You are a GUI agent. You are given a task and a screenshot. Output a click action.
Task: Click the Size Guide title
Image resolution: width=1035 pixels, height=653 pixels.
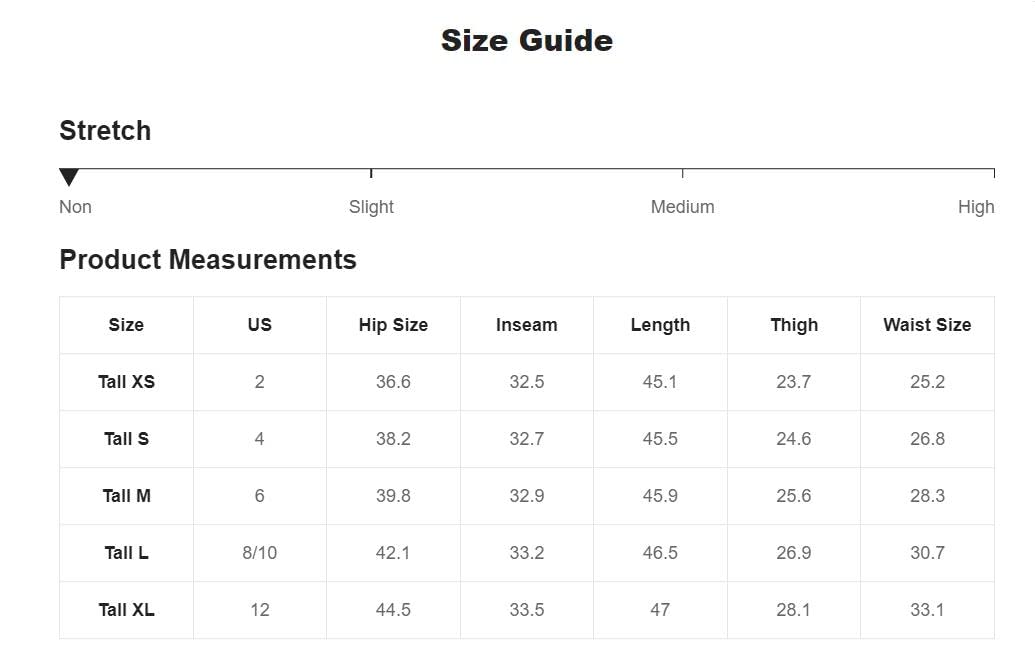[526, 40]
